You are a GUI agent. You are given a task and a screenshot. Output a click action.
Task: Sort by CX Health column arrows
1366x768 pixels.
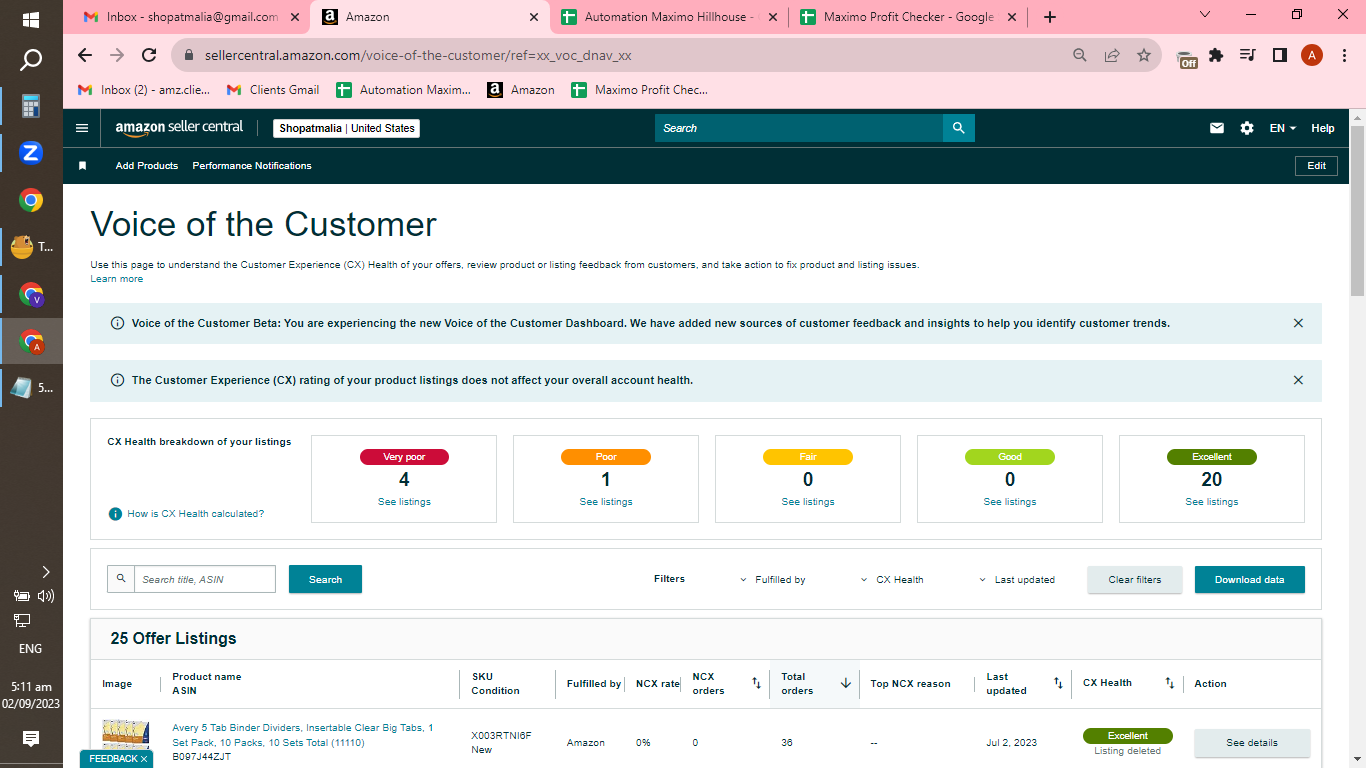[x=1169, y=684]
